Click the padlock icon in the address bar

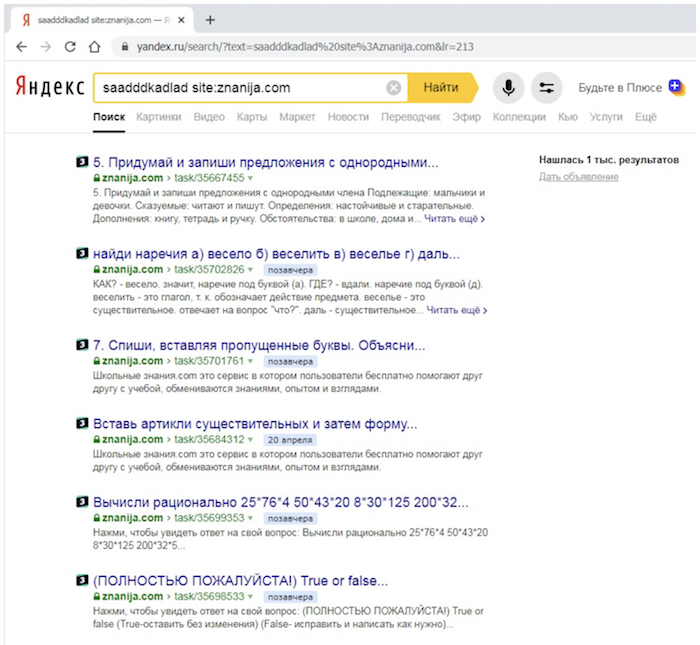[x=125, y=46]
